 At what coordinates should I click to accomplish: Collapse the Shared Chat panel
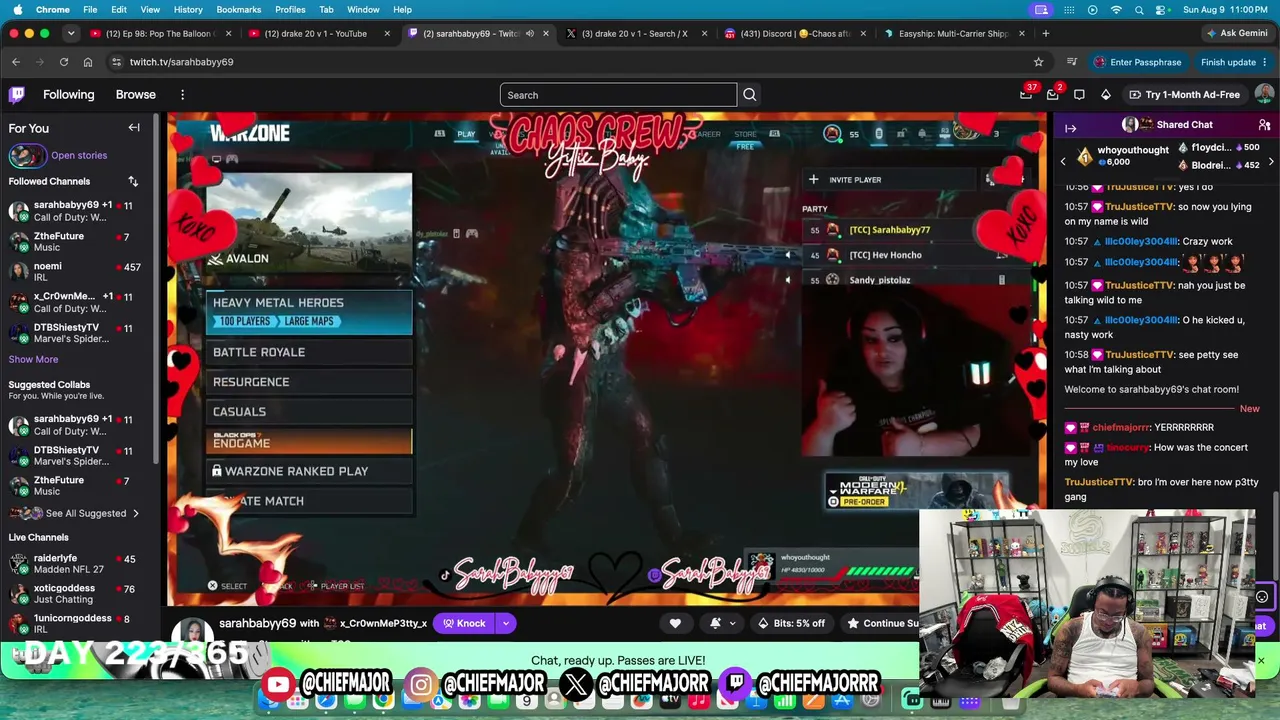click(x=1070, y=128)
